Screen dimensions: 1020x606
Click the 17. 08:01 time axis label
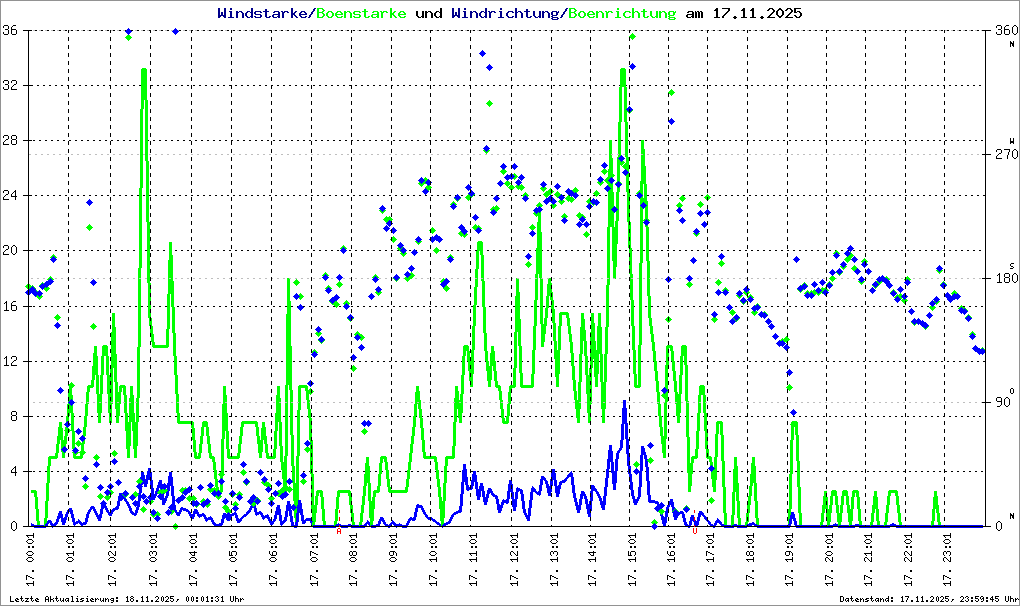(353, 560)
